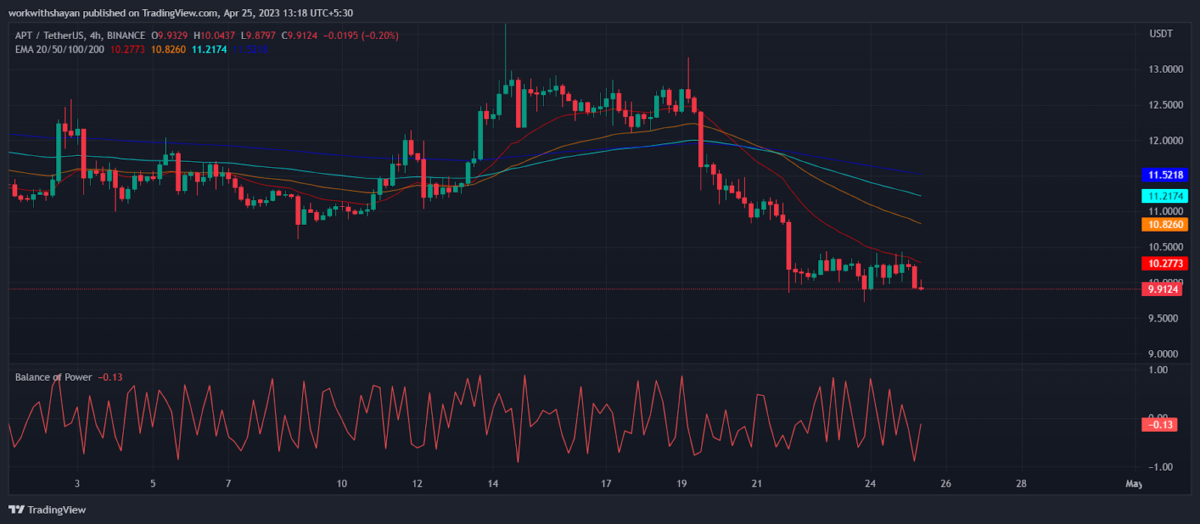
Task: Click the cyan 11.2174 price axis tag
Action: [x=1164, y=196]
